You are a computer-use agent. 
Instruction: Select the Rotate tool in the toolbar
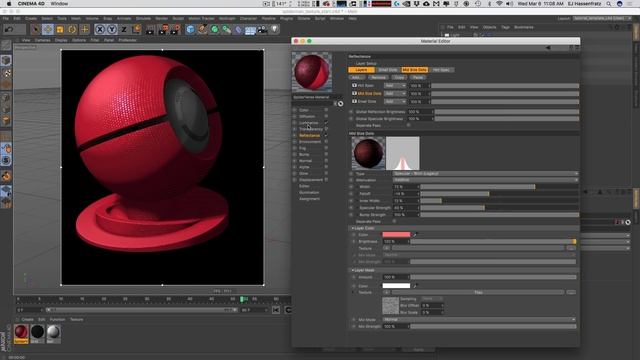pos(72,29)
